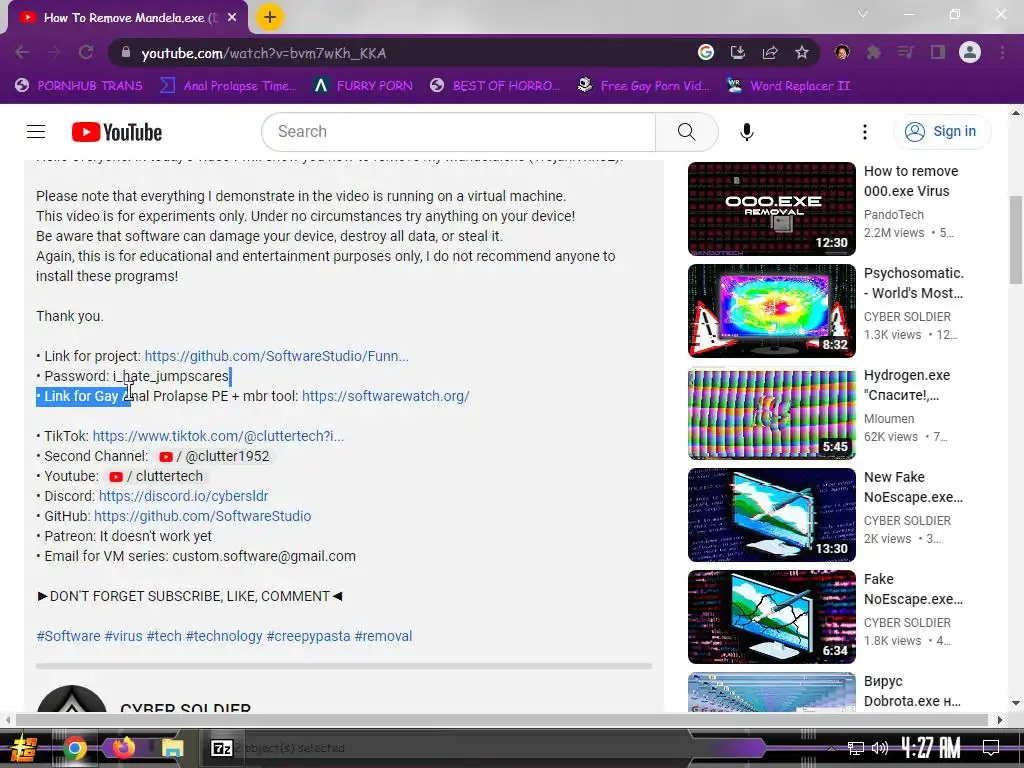Close the How To Remove Mandela.exe tab
The height and width of the screenshot is (768, 1024).
[x=232, y=18]
